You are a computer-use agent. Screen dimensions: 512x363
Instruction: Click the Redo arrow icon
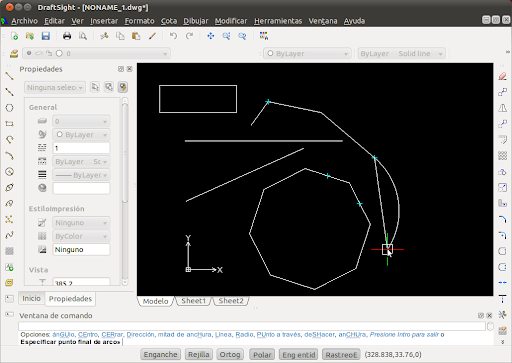tap(189, 36)
